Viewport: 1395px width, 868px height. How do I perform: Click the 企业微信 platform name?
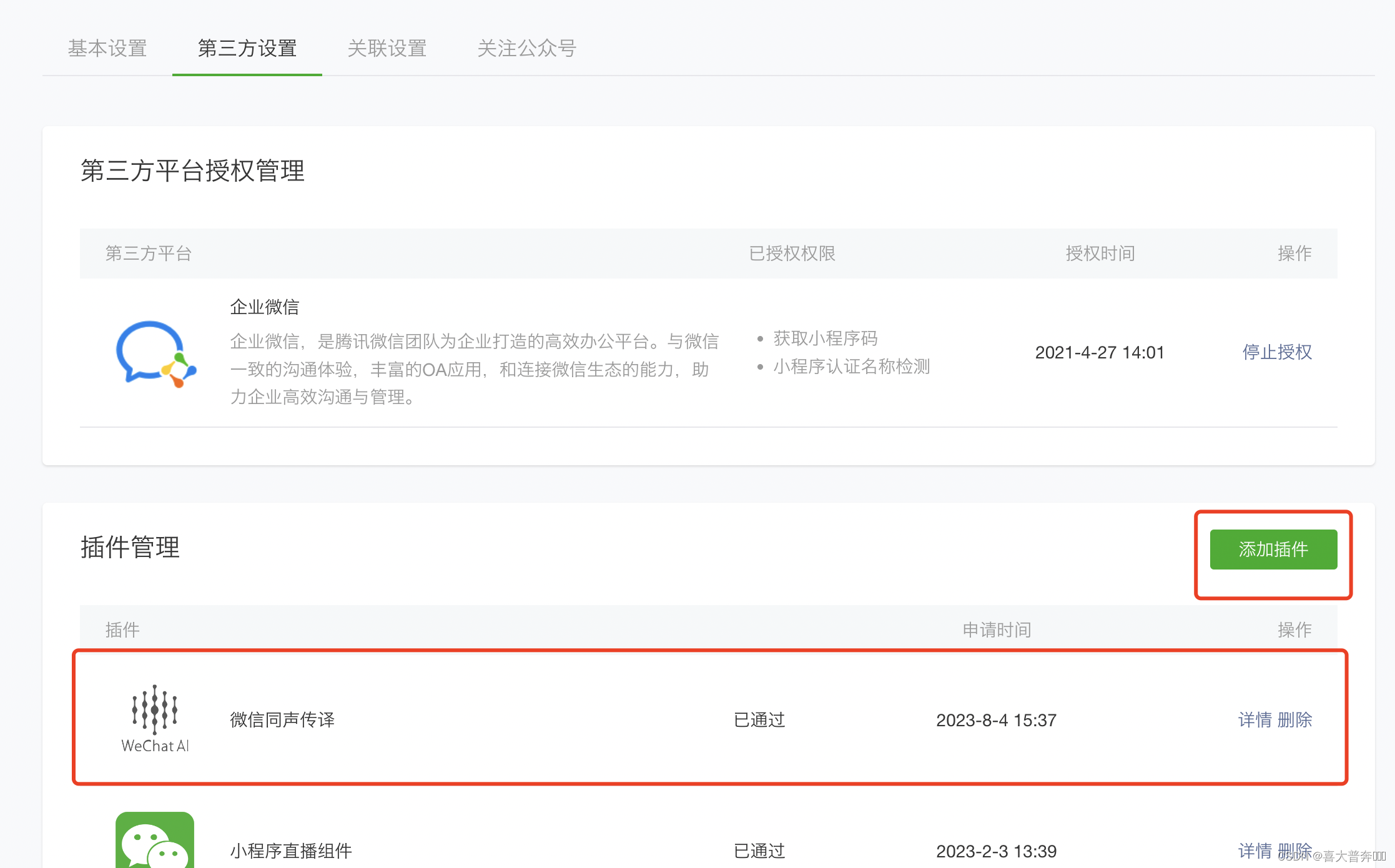coord(265,307)
